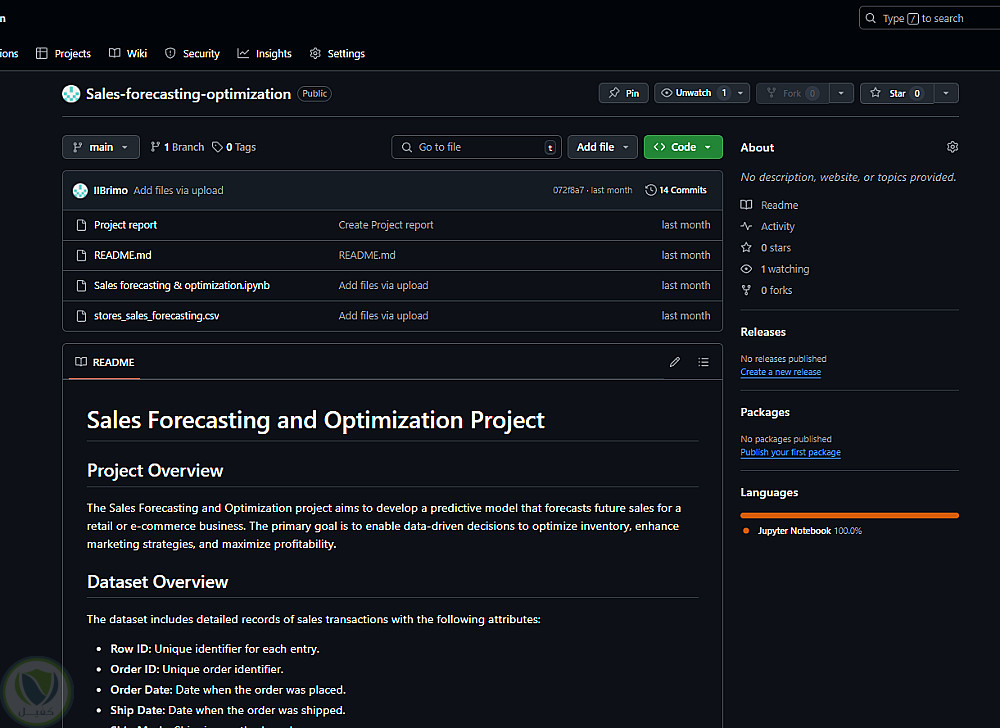The width and height of the screenshot is (1000, 728).
Task: Click Create a new release link
Action: point(780,372)
